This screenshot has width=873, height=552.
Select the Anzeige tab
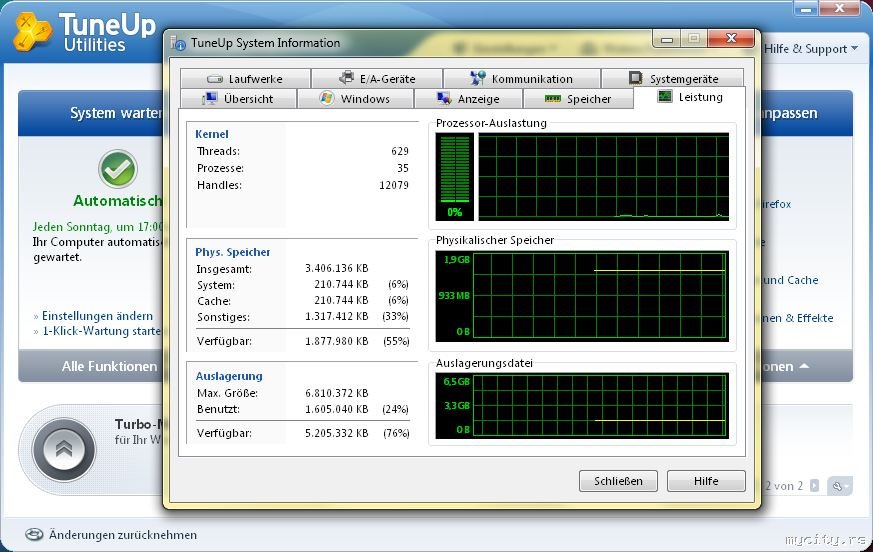(x=468, y=99)
